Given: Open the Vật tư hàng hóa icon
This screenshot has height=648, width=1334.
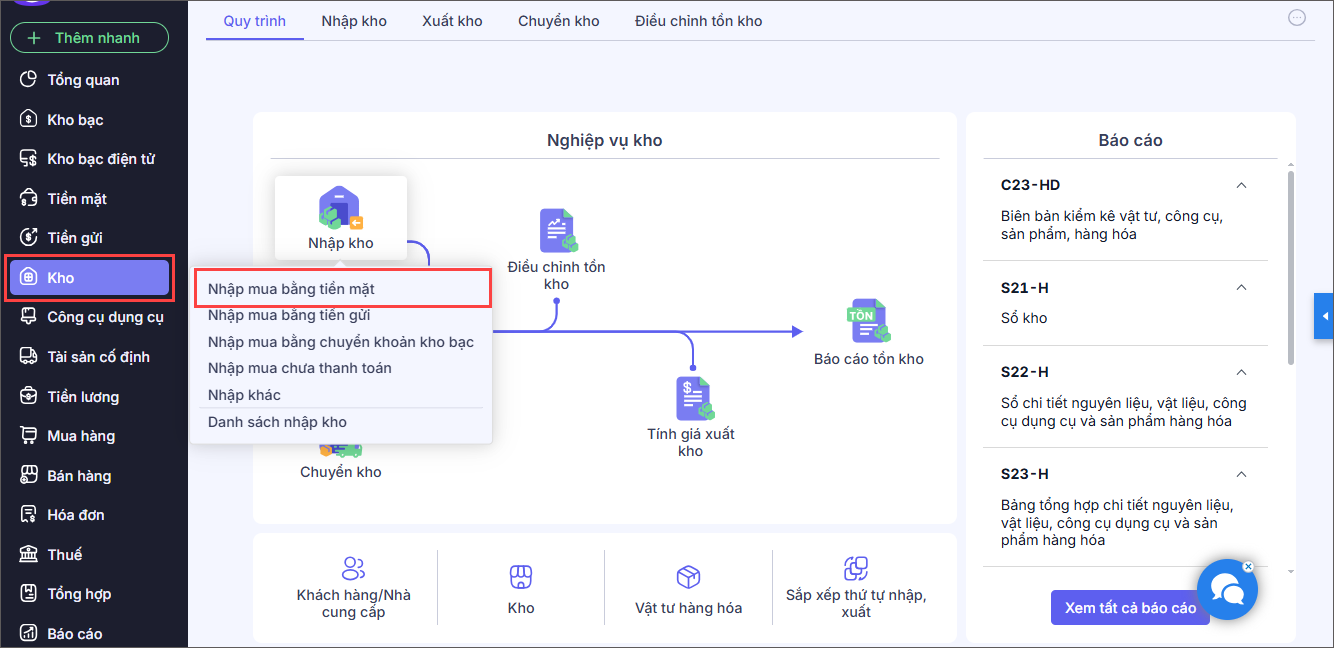Looking at the screenshot, I should [688, 576].
